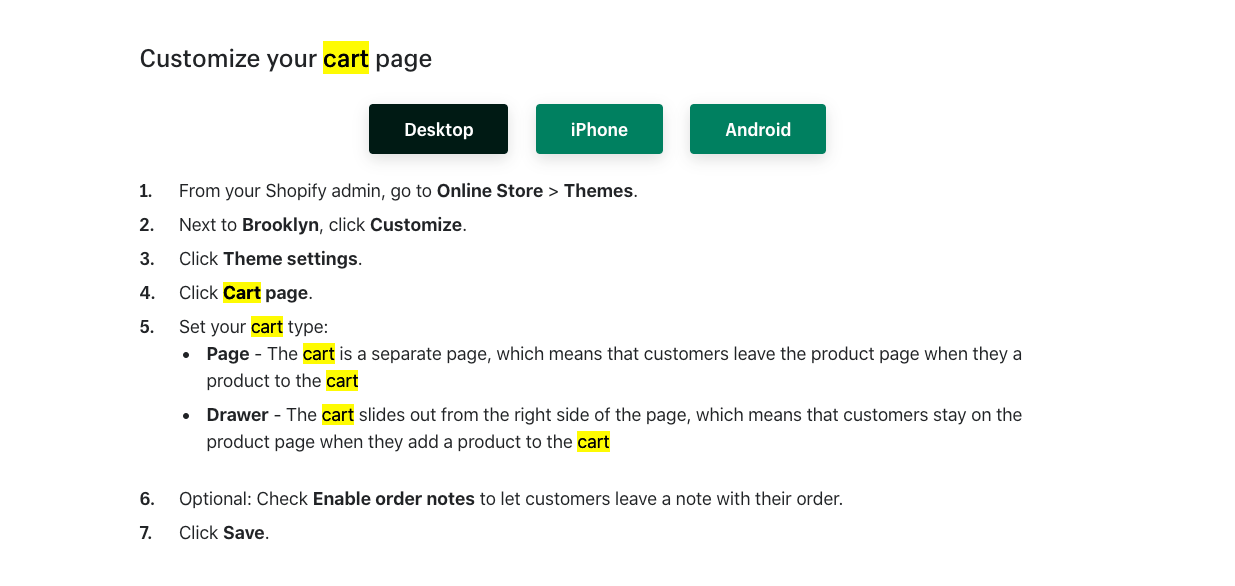
Task: Click highlighted 'cart' in the heading
Action: tap(346, 59)
